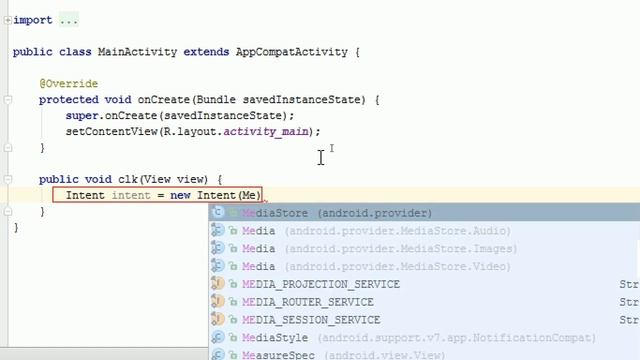Click class icon beside MediaStore.Audio Media
640x360 pixels.
[x=218, y=231]
